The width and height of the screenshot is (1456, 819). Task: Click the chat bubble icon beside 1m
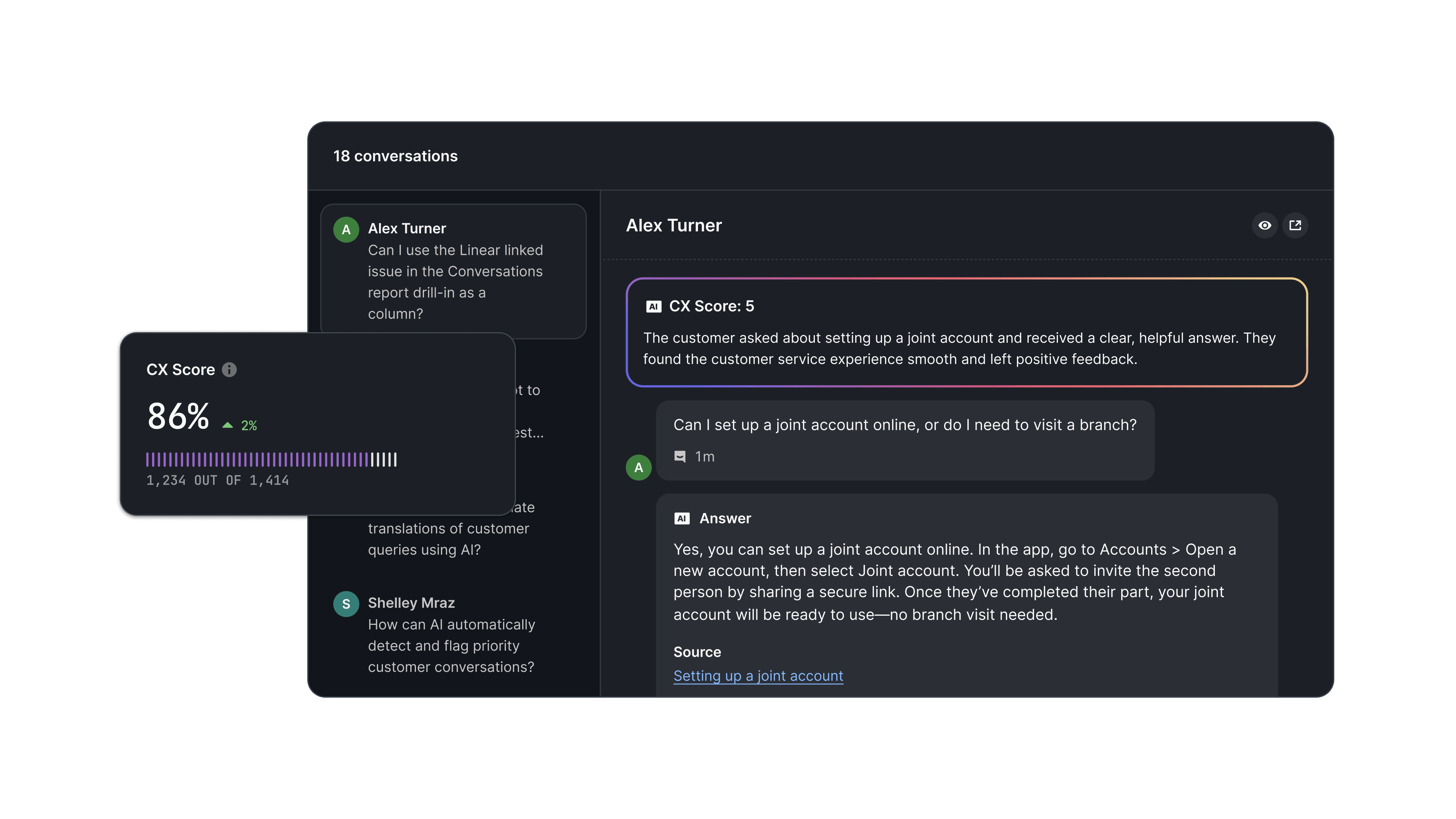(680, 456)
